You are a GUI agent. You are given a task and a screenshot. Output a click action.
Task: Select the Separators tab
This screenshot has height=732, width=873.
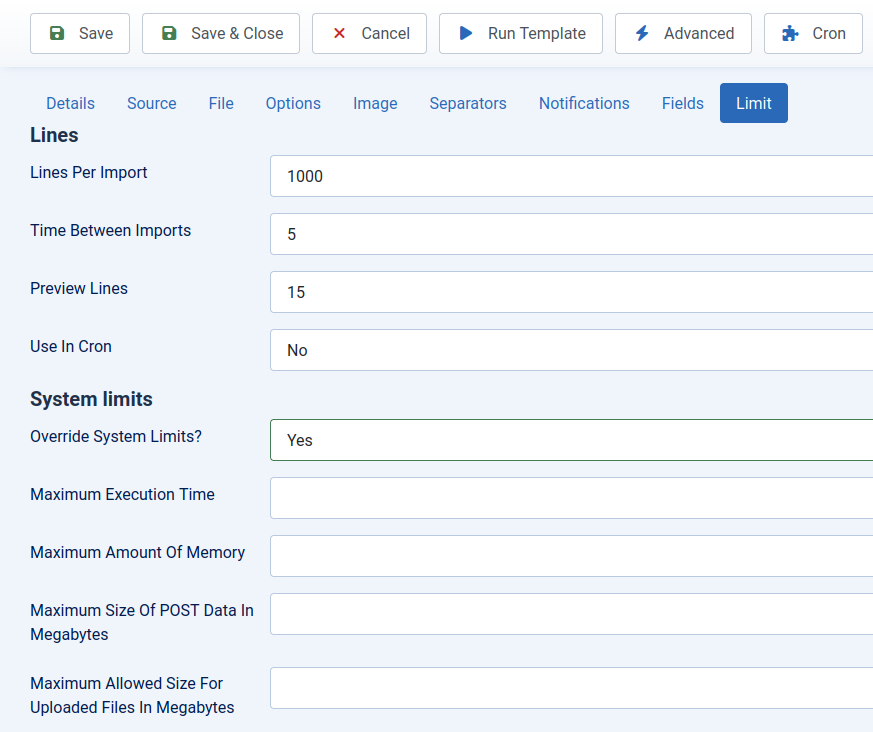tap(468, 103)
